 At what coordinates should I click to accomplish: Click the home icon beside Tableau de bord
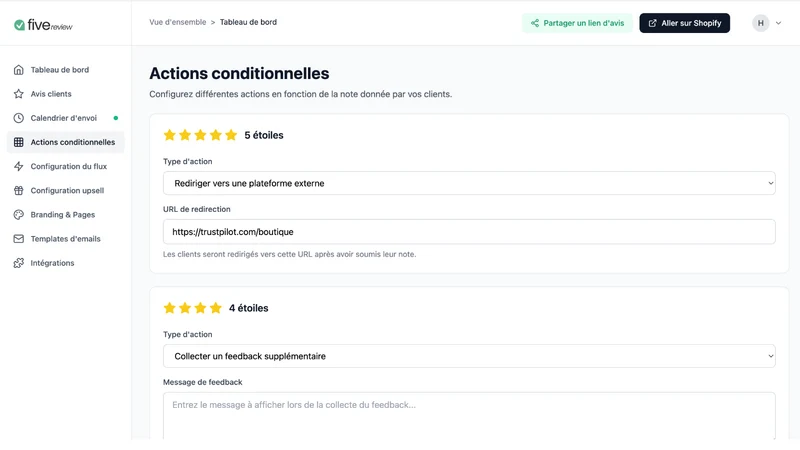tap(18, 70)
